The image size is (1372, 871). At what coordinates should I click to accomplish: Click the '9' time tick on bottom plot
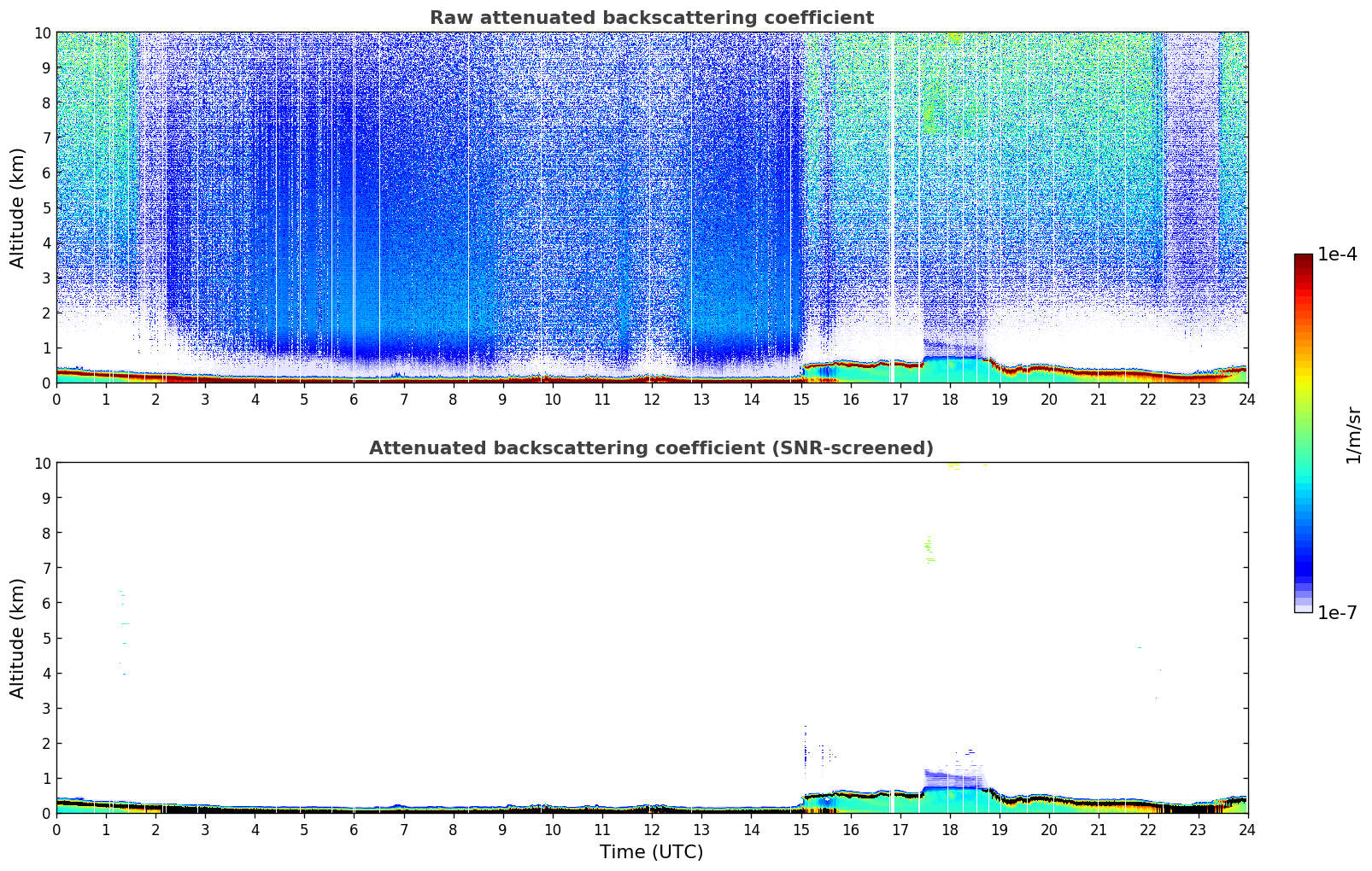[x=503, y=829]
